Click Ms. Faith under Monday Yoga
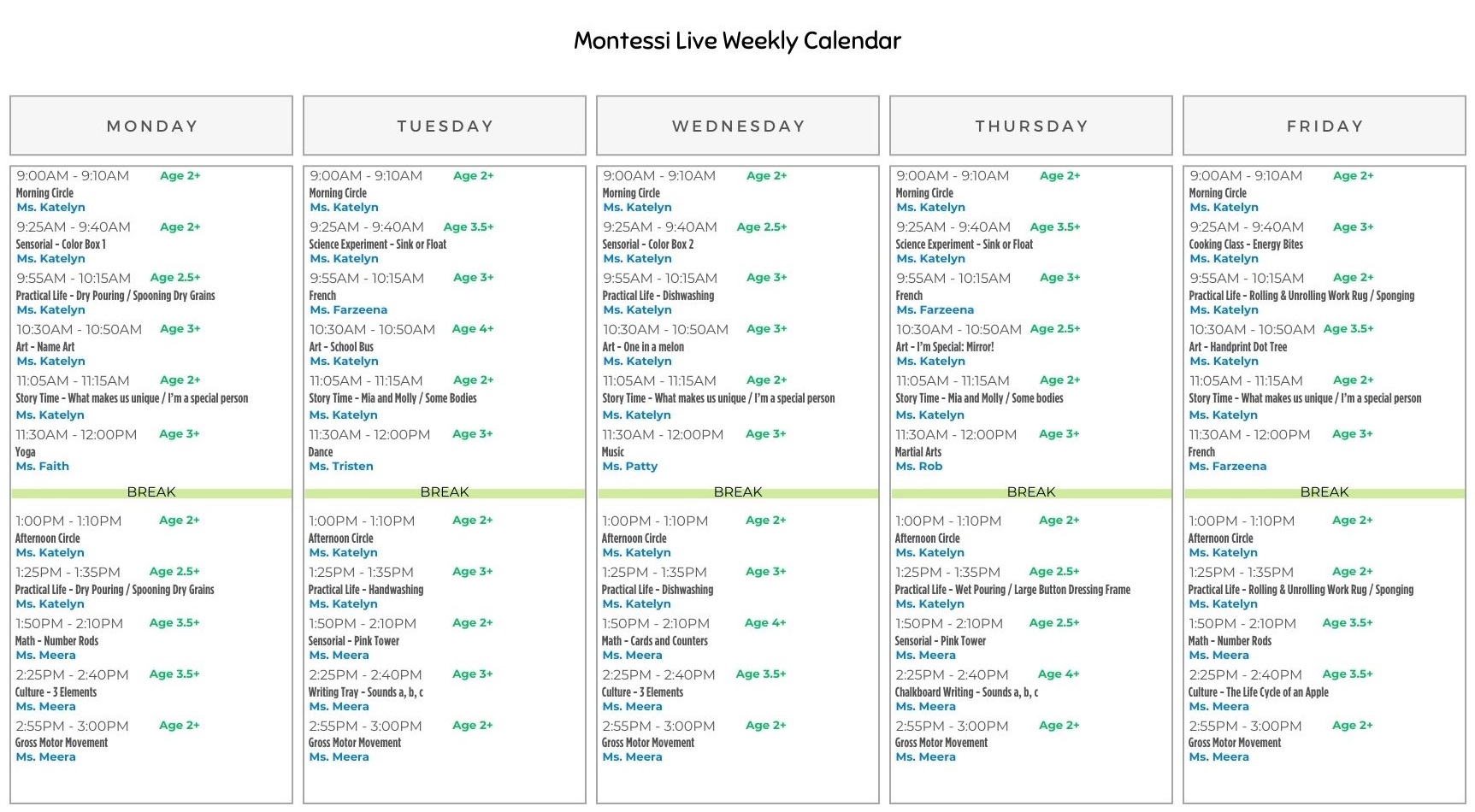The height and width of the screenshot is (812, 1475). click(42, 467)
